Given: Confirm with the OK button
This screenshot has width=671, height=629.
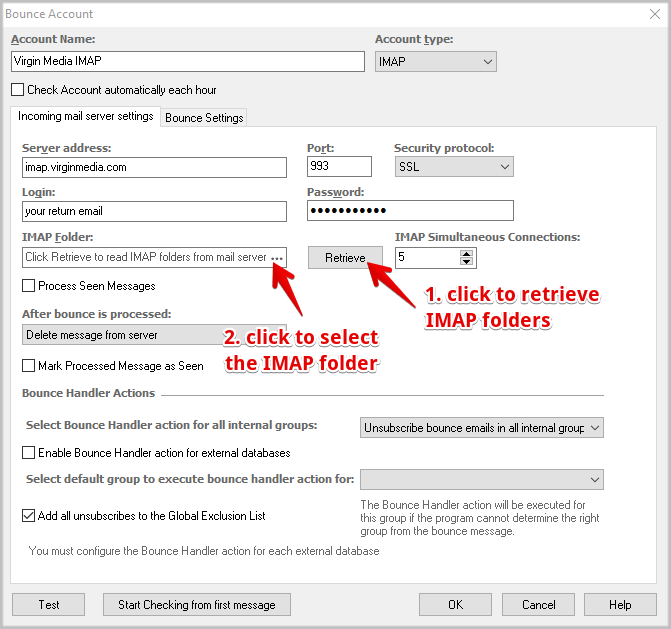Looking at the screenshot, I should 455,605.
